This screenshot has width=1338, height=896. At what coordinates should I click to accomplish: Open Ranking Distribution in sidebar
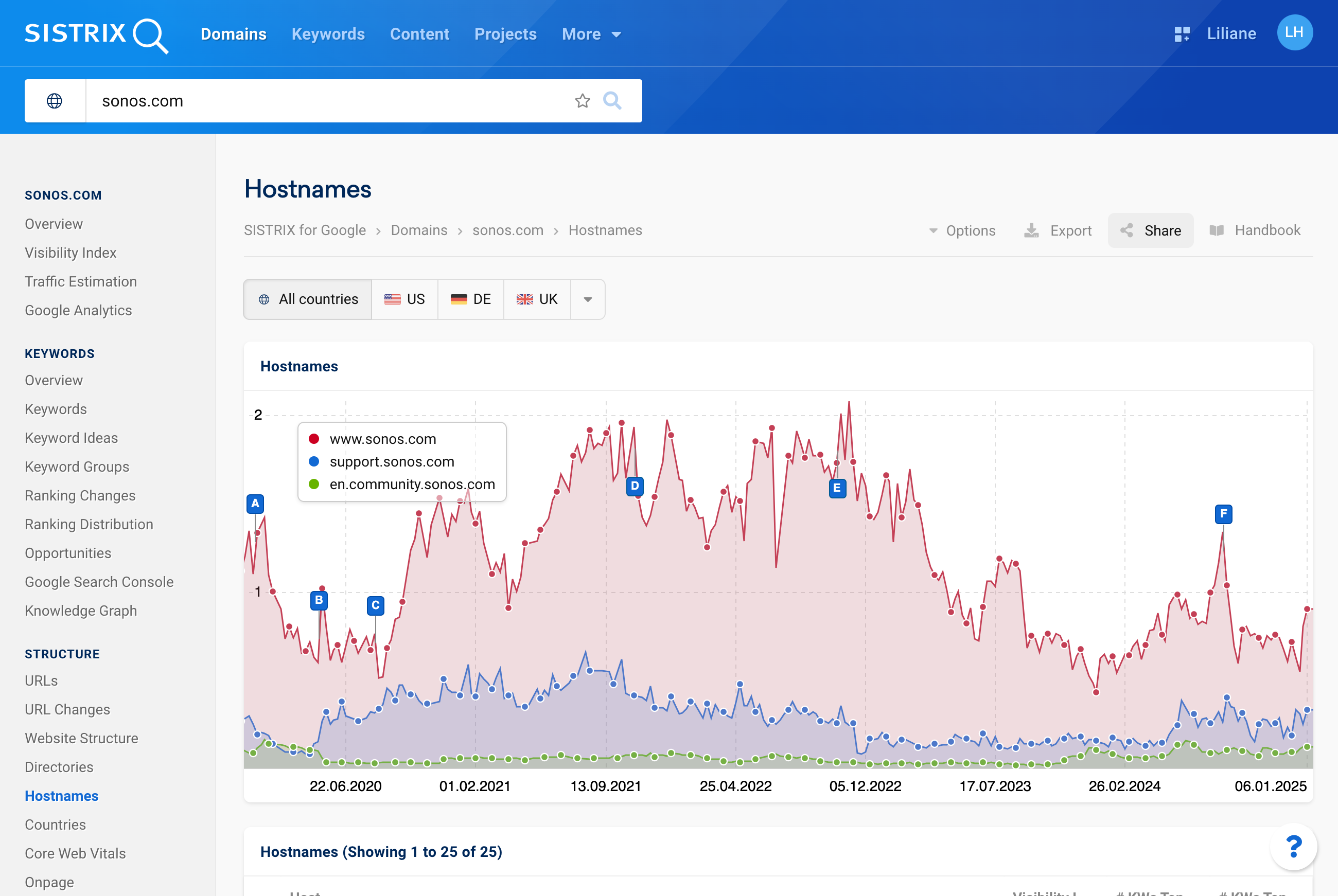(89, 525)
